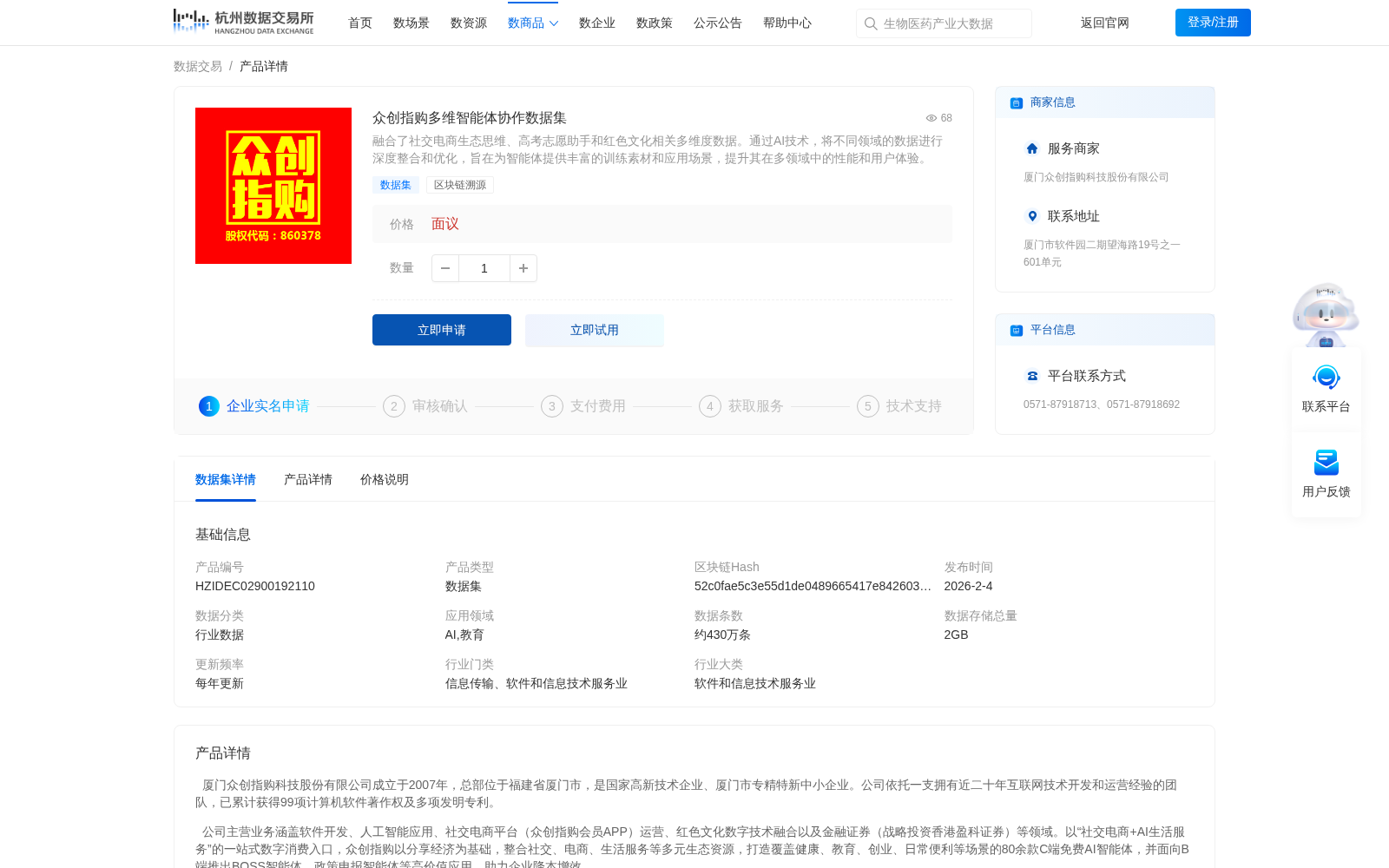Focus the search box 生物医药产业大数据
The width and height of the screenshot is (1389, 868).
pyautogui.click(x=944, y=23)
